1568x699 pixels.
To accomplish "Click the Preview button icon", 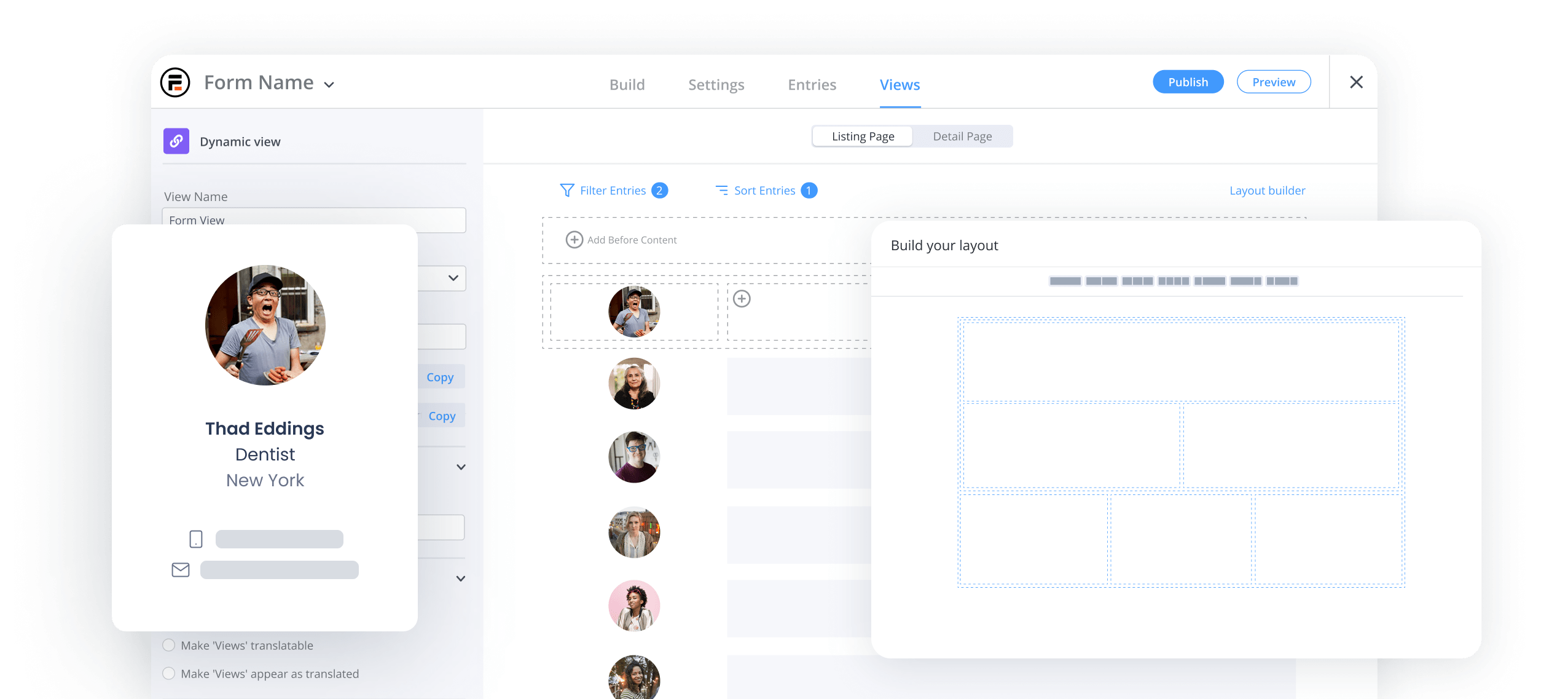I will tap(1276, 82).
